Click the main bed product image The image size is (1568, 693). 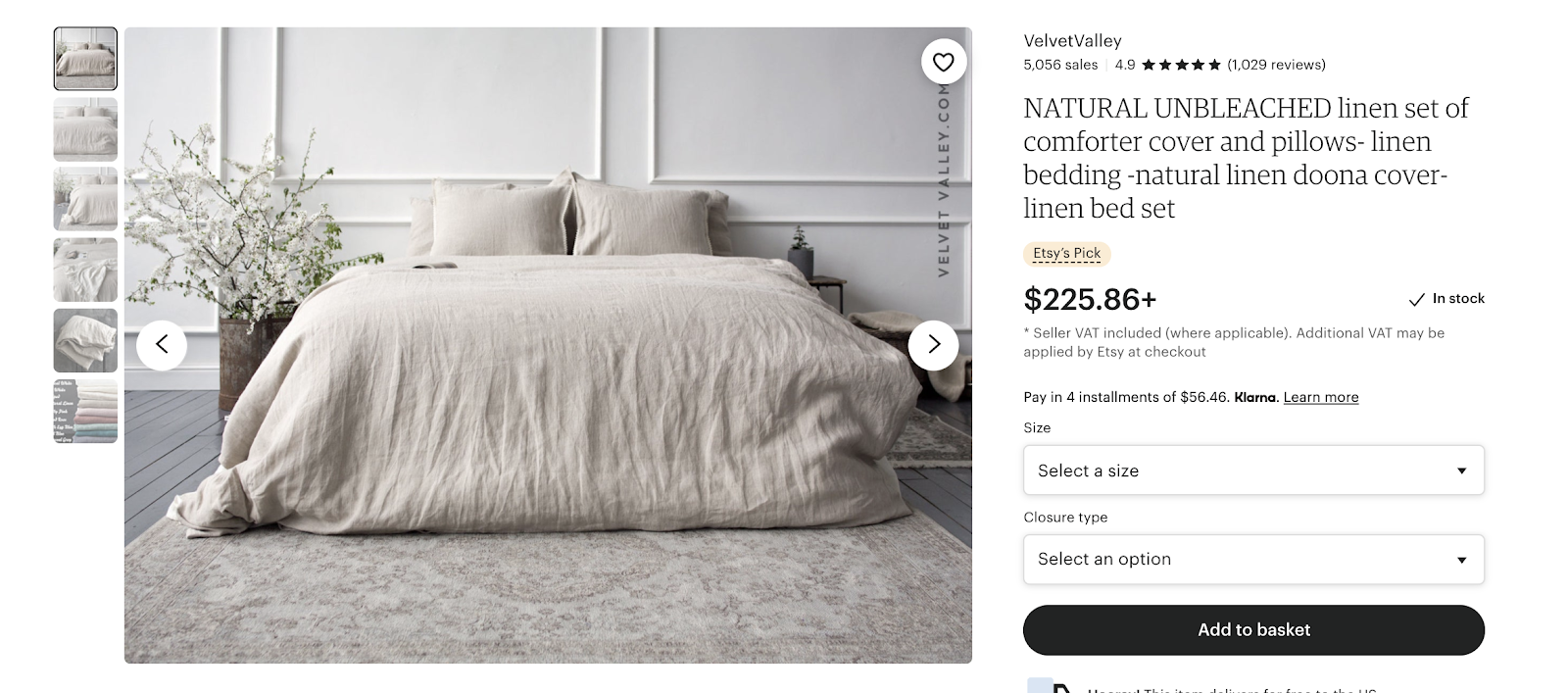pyautogui.click(x=548, y=345)
